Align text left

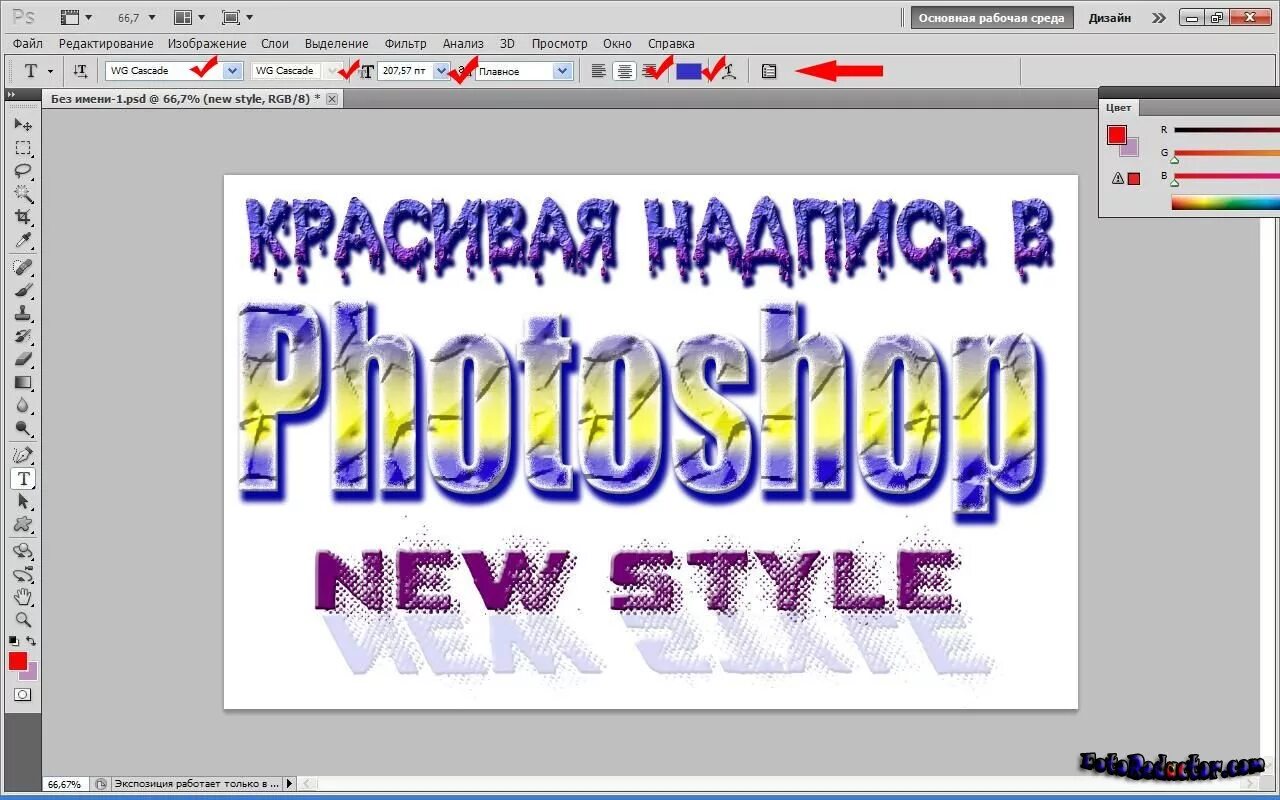click(598, 71)
